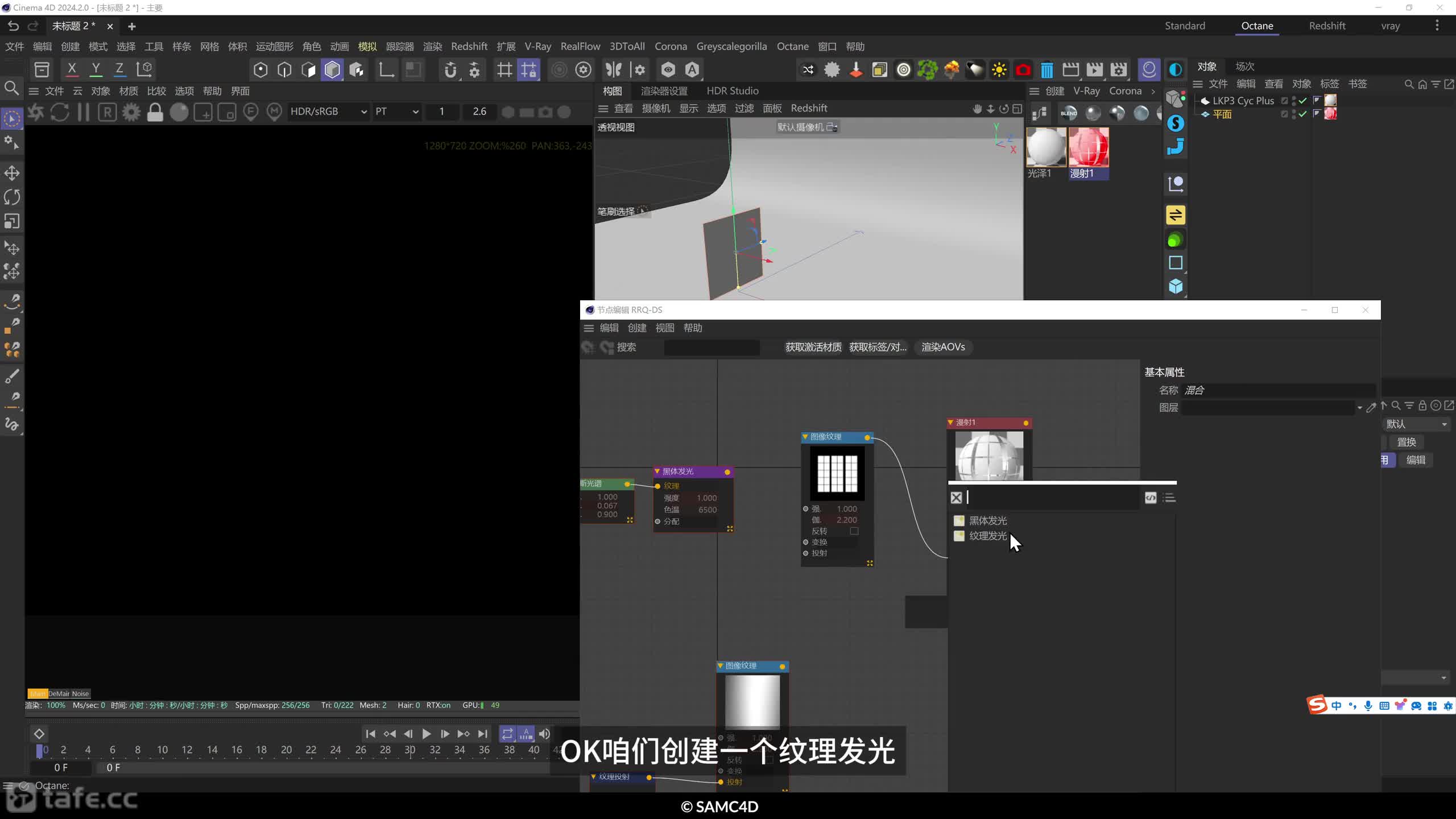This screenshot has height=819, width=1456.
Task: Click the search magnifier icon at left
Action: [11, 88]
